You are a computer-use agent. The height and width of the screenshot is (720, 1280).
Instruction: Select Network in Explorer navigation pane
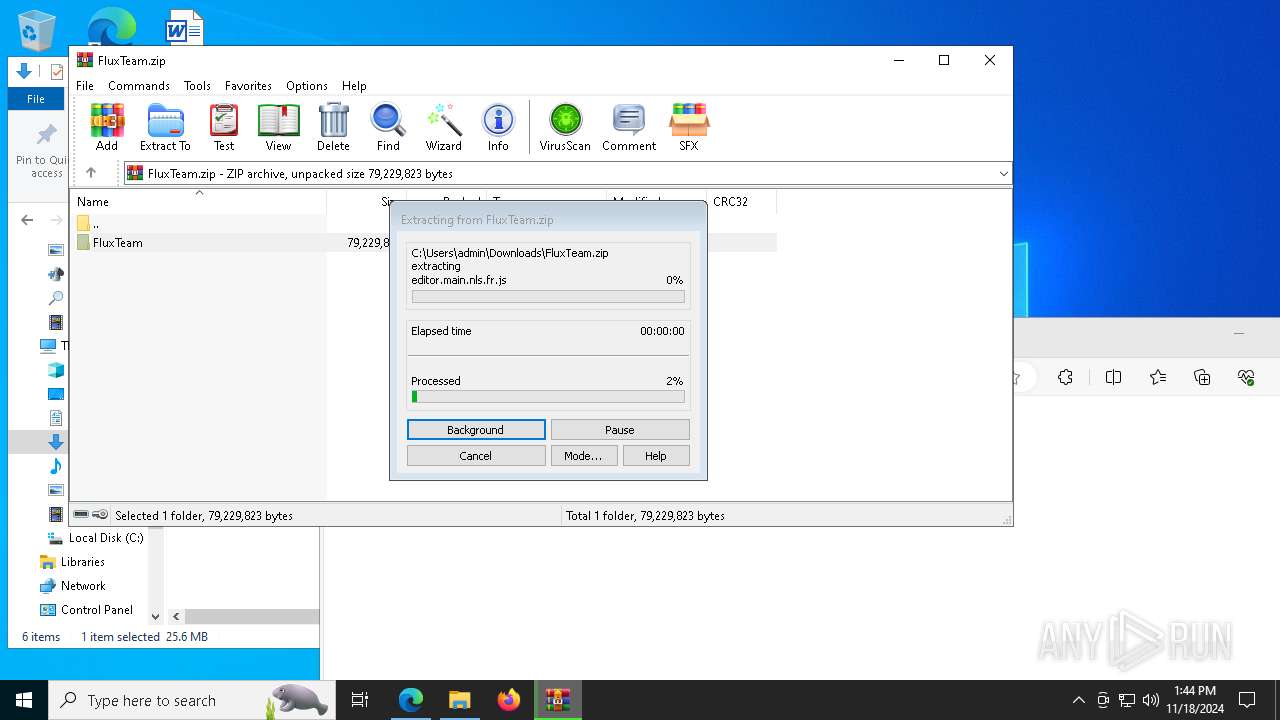pyautogui.click(x=72, y=586)
